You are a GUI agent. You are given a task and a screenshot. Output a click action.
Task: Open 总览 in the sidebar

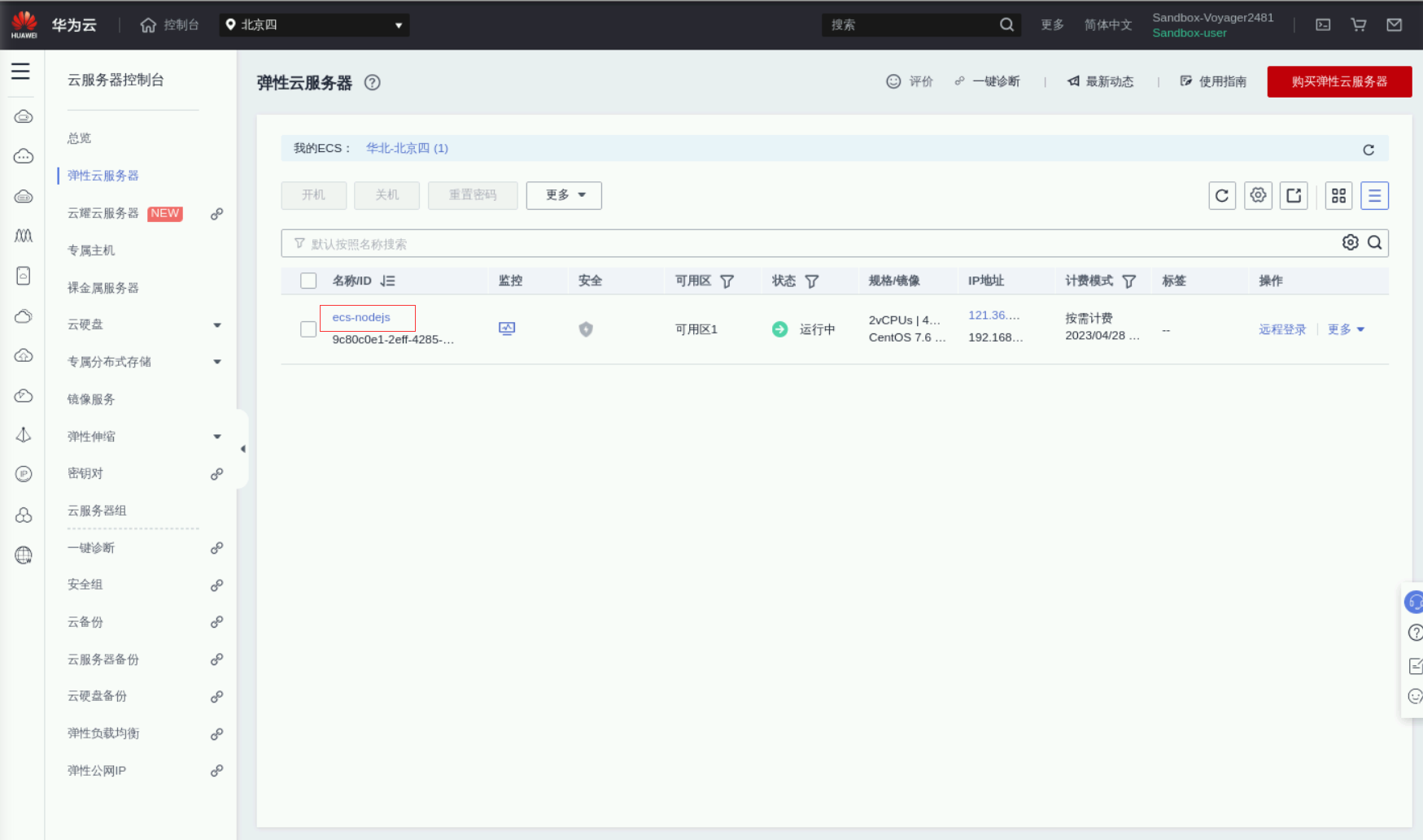pos(79,138)
